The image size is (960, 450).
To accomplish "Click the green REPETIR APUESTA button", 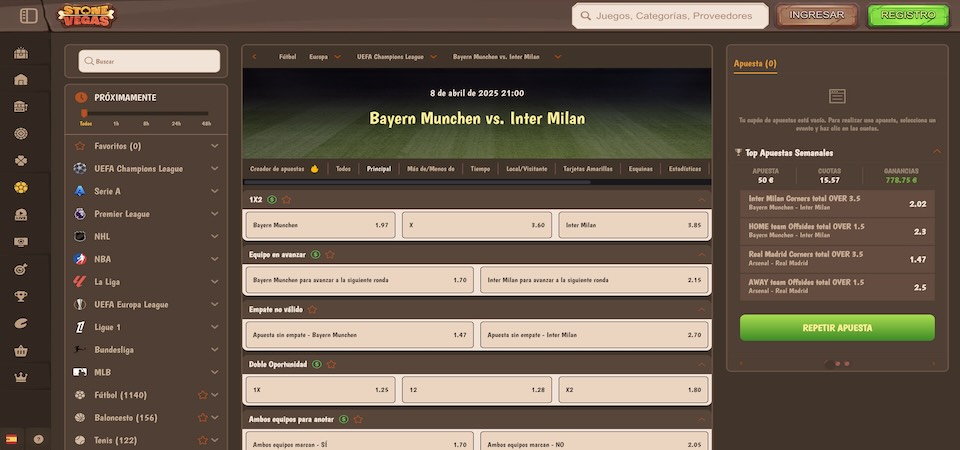I will click(837, 328).
